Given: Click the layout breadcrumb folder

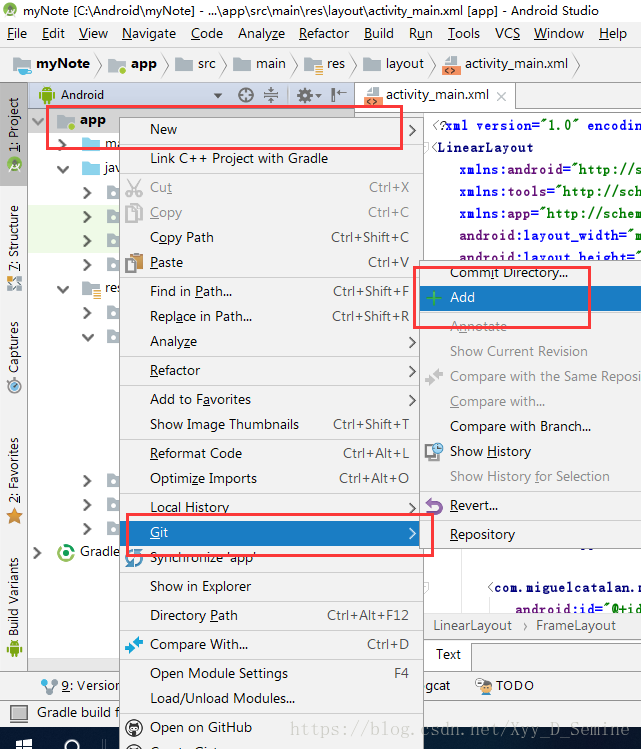Looking at the screenshot, I should coord(394,64).
